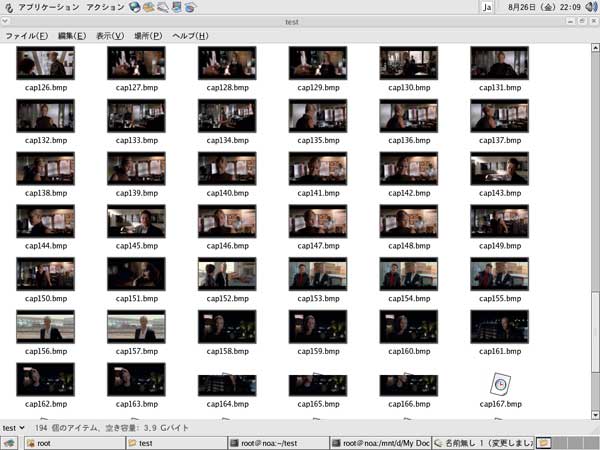The height and width of the screenshot is (450, 600).
Task: Click the cap160.bmp file name
Action: click(409, 351)
